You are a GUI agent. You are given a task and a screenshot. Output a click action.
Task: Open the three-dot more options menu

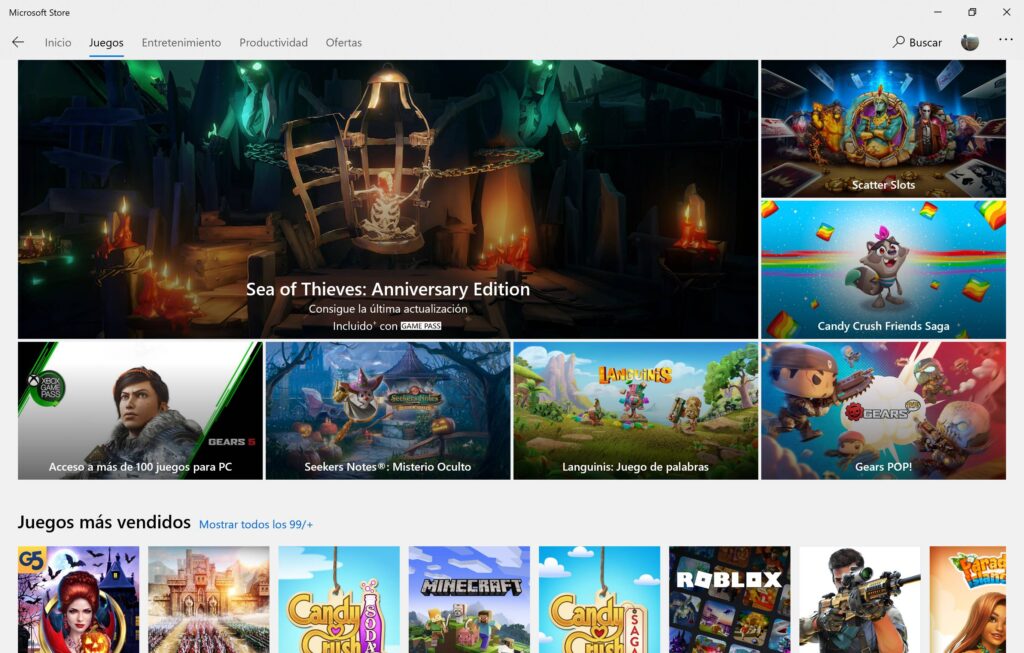1005,41
